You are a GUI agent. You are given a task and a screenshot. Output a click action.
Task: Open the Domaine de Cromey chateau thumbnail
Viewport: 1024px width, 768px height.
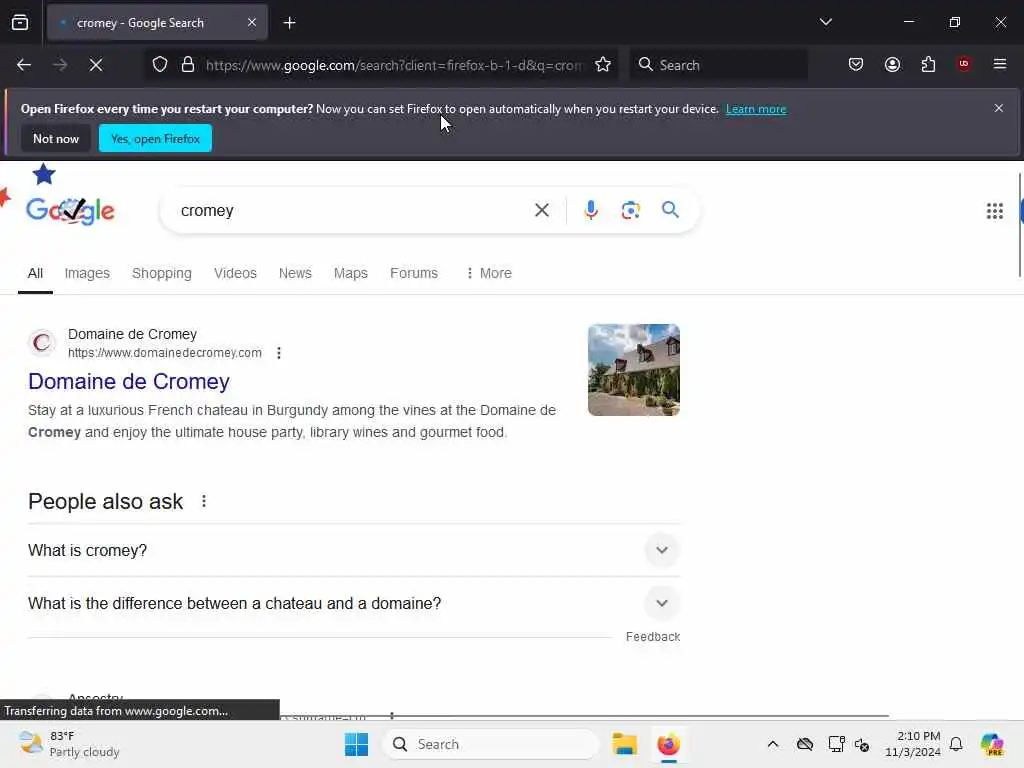click(x=633, y=370)
